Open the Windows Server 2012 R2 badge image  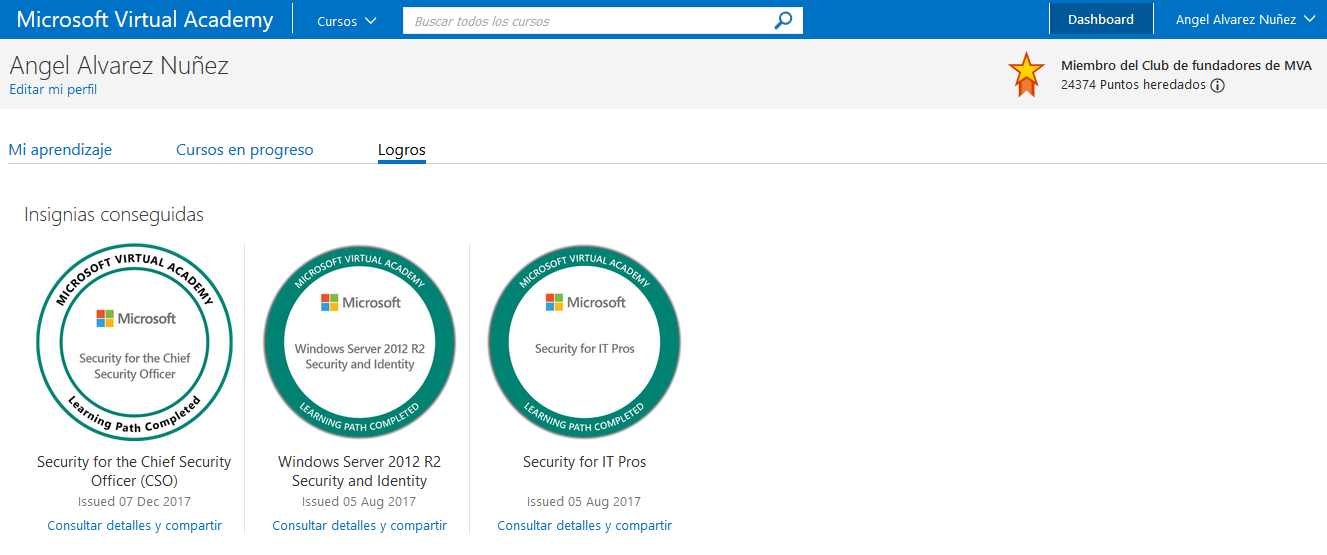click(x=359, y=342)
